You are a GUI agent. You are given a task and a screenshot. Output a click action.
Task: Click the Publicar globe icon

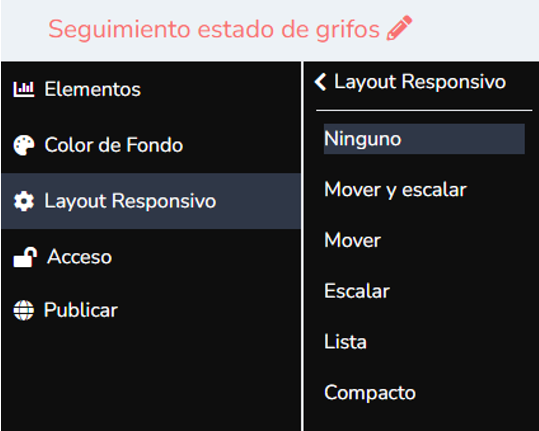point(24,310)
